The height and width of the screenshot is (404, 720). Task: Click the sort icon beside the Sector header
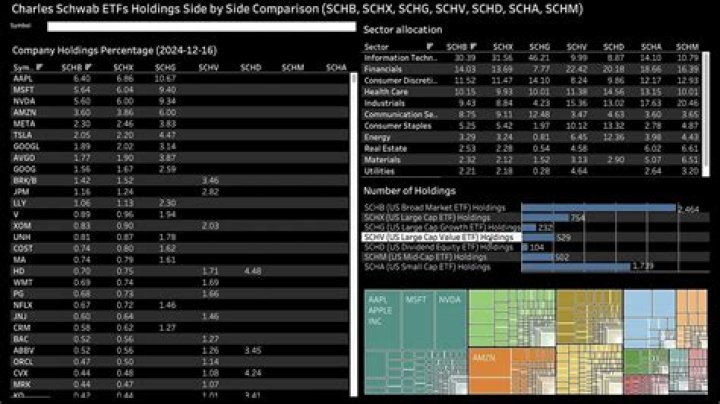(x=430, y=46)
